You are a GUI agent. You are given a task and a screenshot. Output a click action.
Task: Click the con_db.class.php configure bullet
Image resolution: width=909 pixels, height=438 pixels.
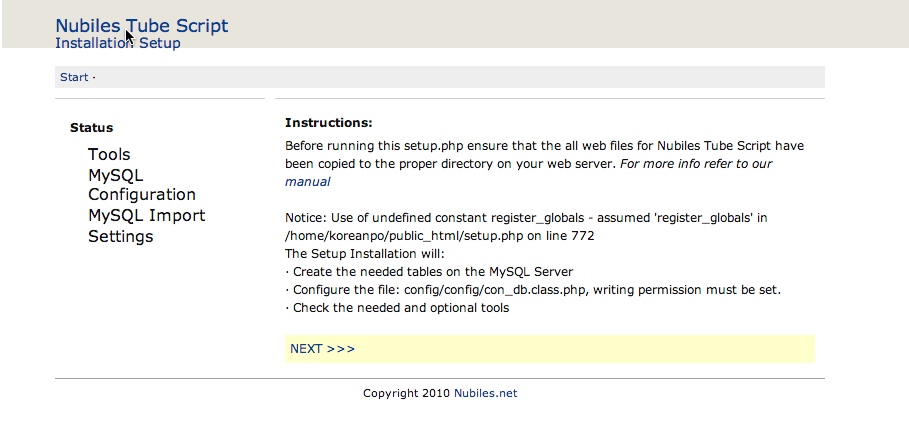coord(533,290)
